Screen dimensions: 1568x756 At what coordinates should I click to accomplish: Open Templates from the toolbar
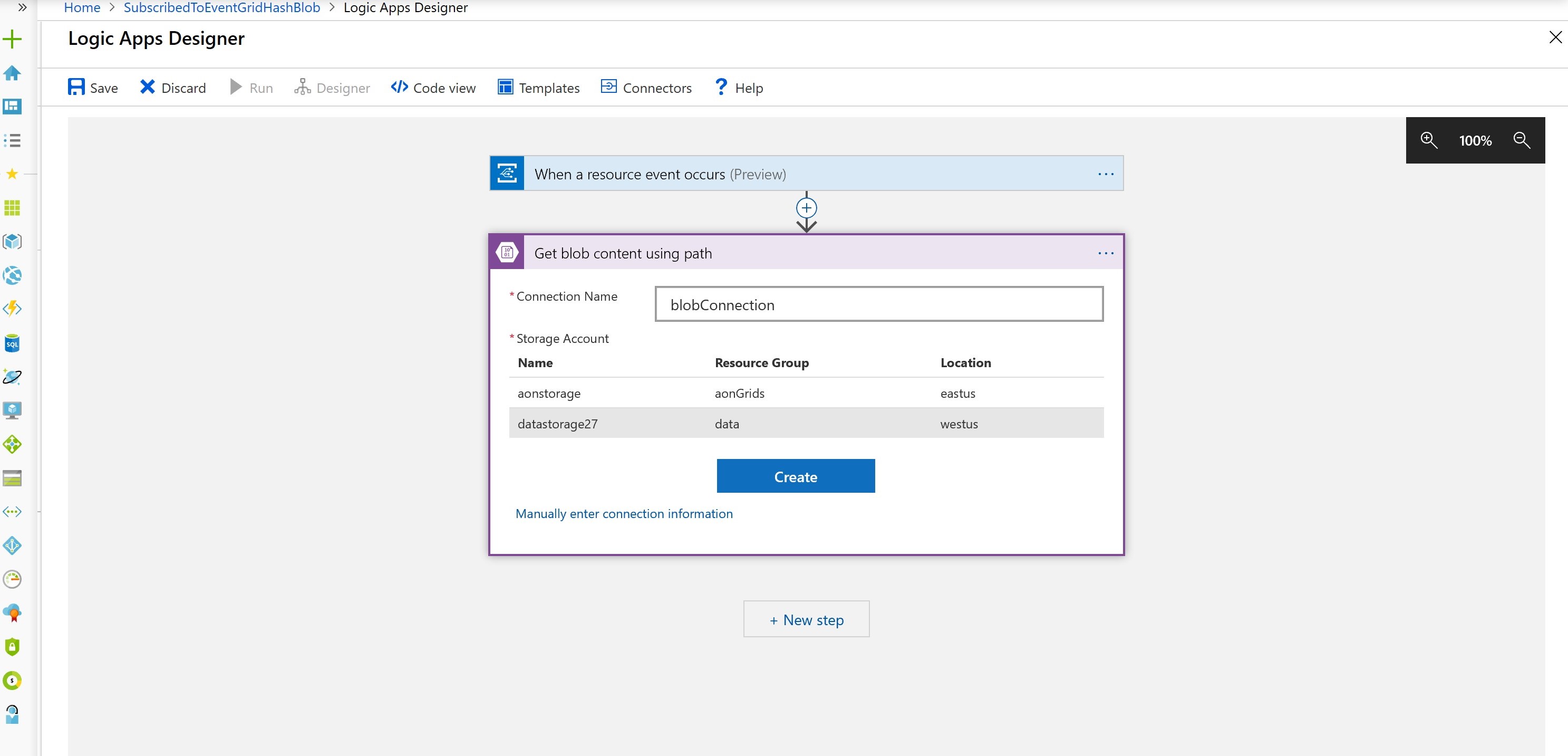click(x=539, y=88)
